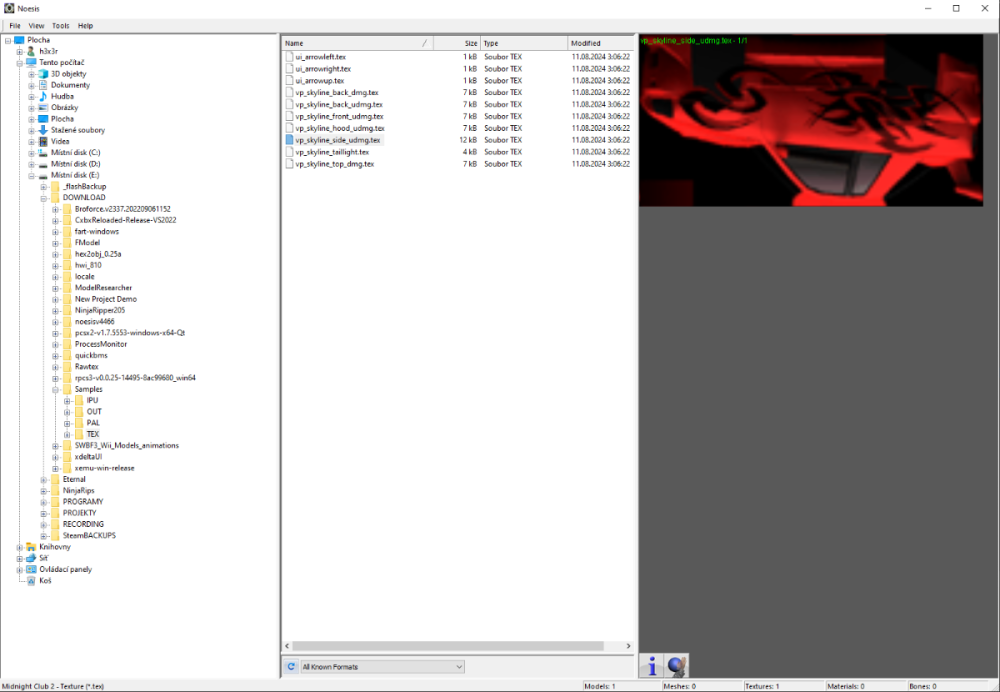This screenshot has width=1000, height=692.
Task: Expand the Místní disk (C:) node
Action: (x=31, y=153)
